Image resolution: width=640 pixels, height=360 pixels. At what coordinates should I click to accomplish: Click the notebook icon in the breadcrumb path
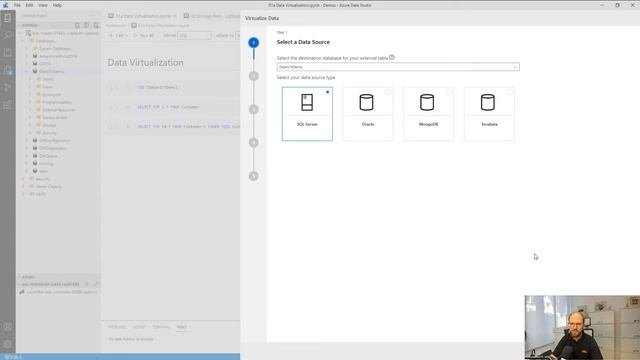tap(134, 25)
